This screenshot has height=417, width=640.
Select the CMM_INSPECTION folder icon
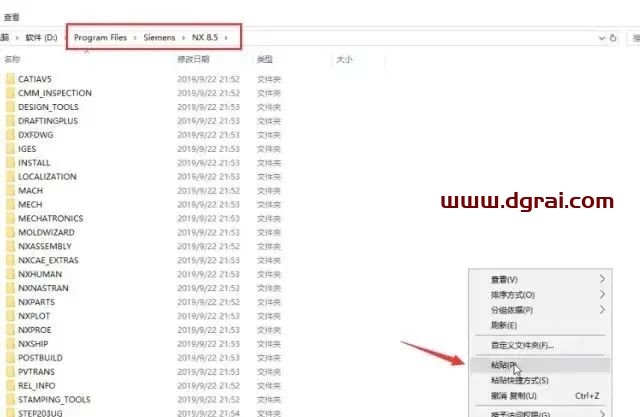tap(11, 93)
